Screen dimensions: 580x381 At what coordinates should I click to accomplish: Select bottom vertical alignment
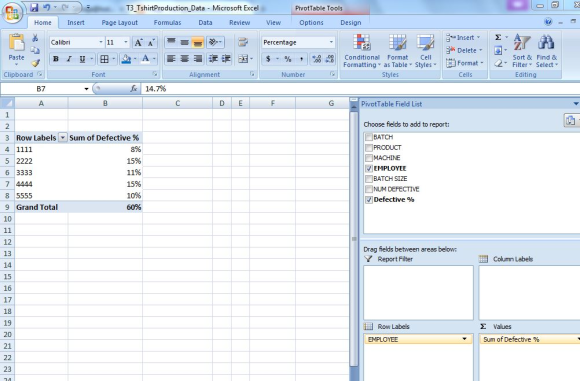tap(198, 43)
